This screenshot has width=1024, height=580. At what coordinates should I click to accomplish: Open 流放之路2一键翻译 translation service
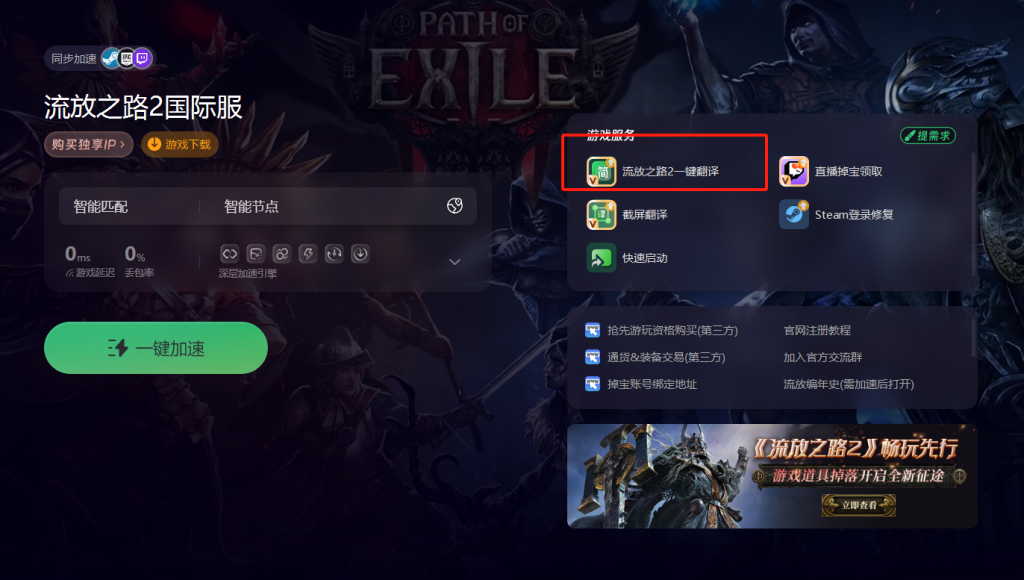652,171
